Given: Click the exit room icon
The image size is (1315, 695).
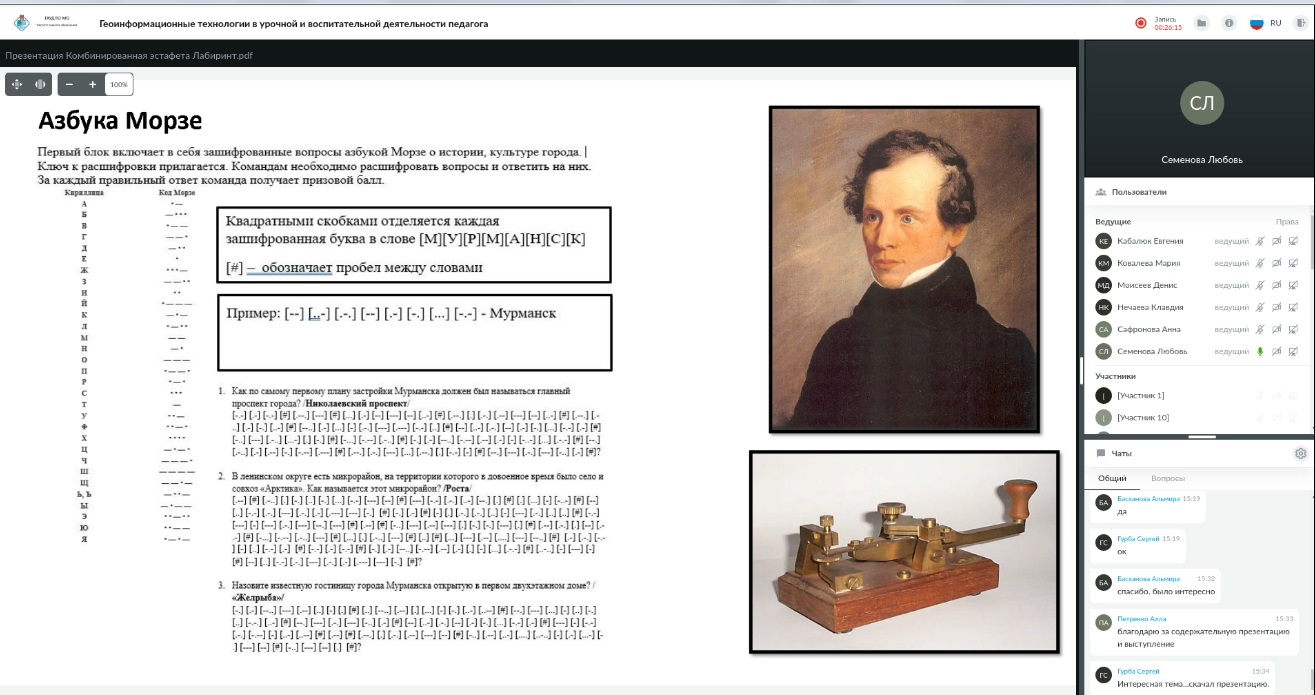Looking at the screenshot, I should click(1299, 23).
